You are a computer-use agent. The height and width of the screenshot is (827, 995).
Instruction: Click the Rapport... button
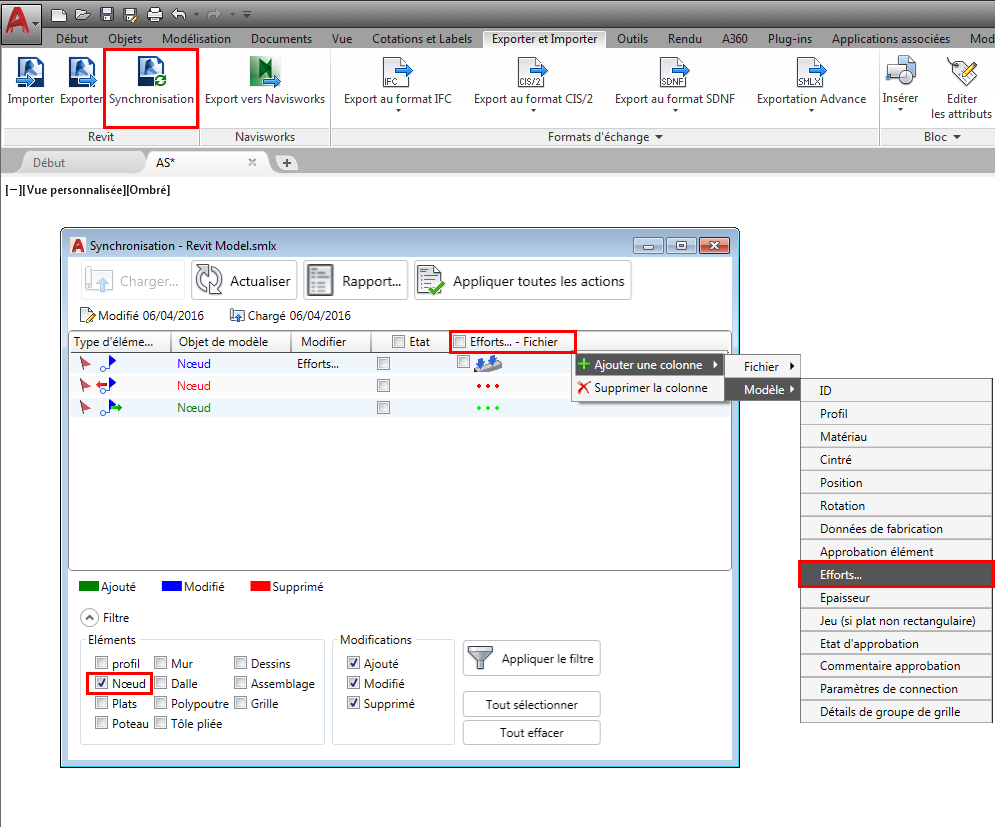(x=356, y=280)
